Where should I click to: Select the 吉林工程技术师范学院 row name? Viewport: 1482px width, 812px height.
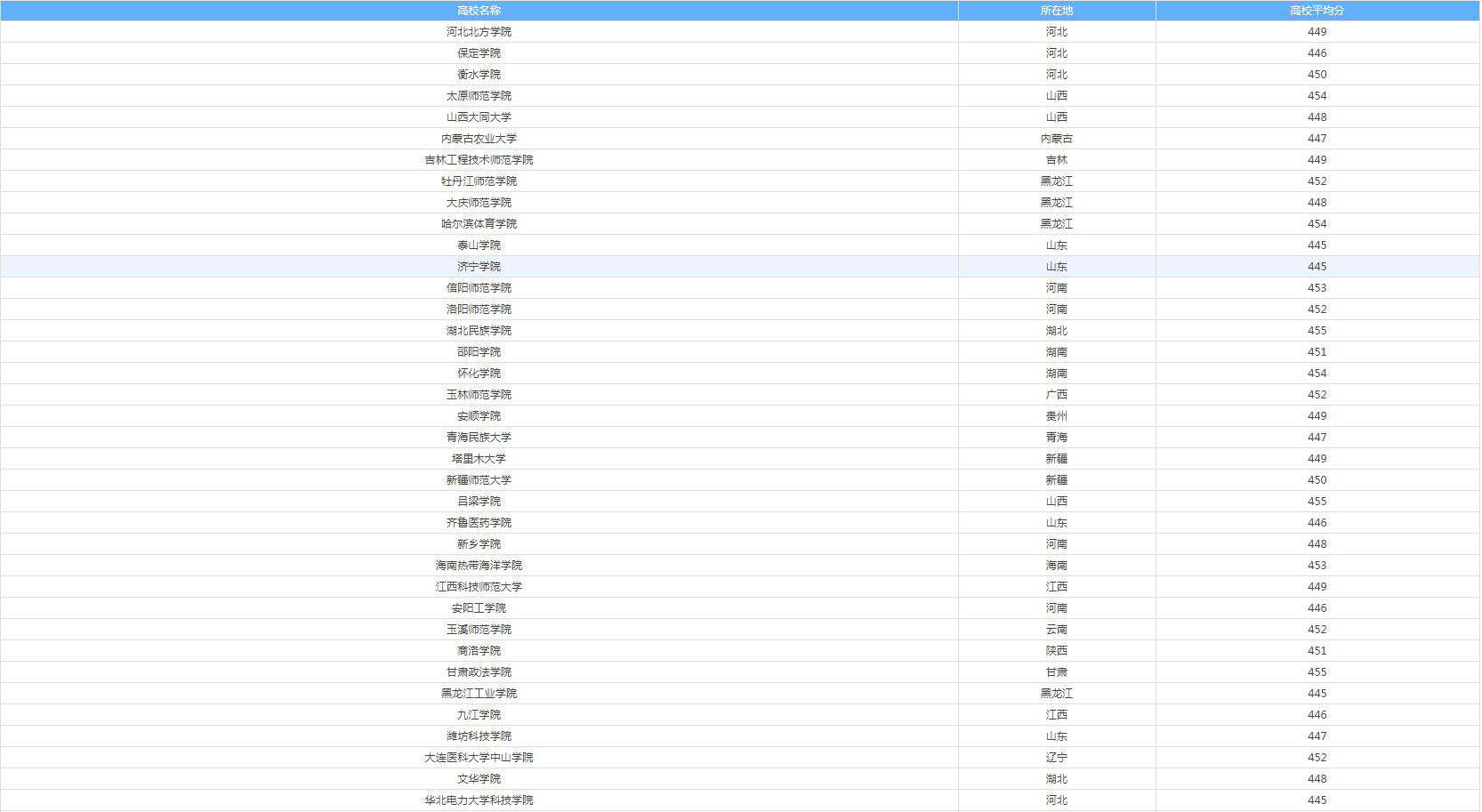coord(479,160)
